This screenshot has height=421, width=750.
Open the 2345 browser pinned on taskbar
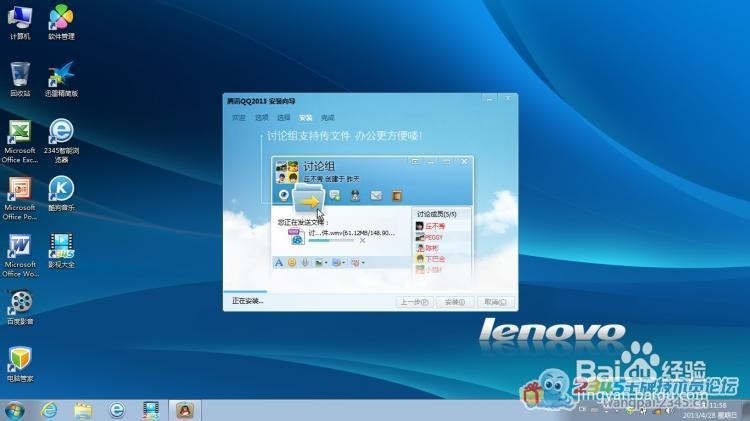[117, 410]
